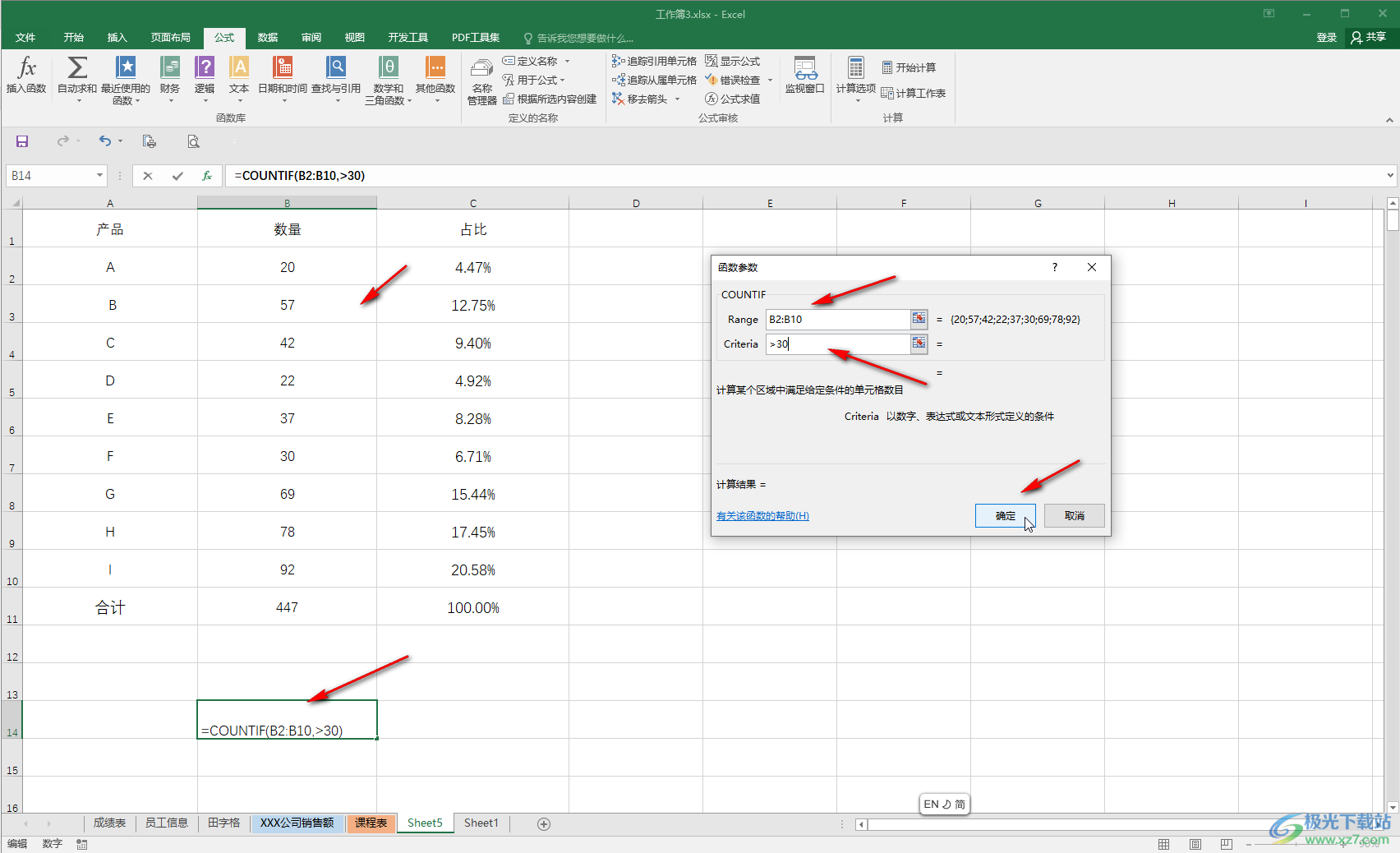
Task: Click the IME indicator EN 简
Action: (944, 804)
